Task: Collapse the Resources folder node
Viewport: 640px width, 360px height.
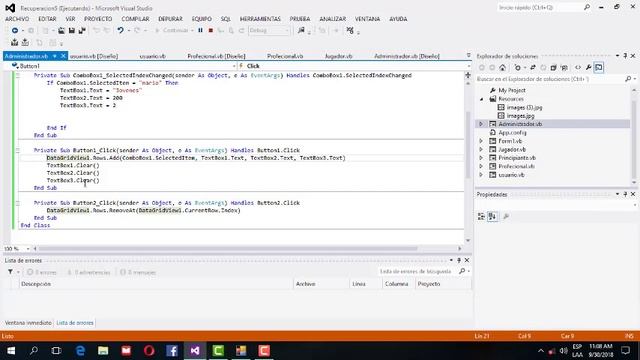Action: tap(482, 99)
